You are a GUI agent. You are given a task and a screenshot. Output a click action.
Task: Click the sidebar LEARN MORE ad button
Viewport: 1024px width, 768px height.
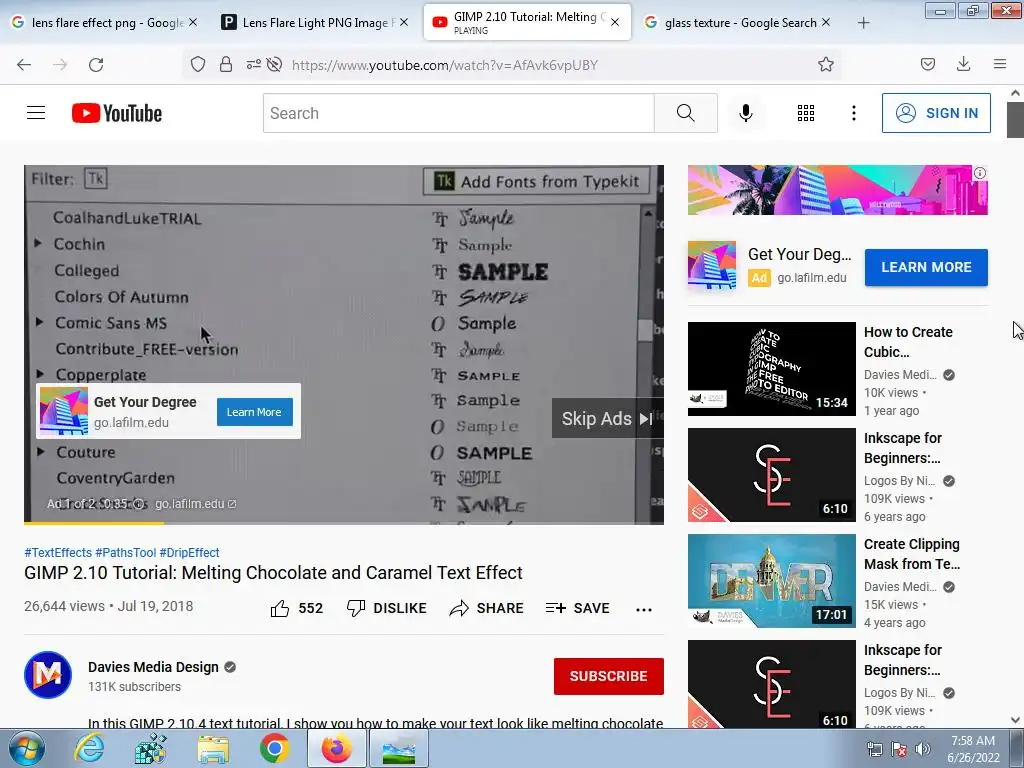[x=926, y=267]
